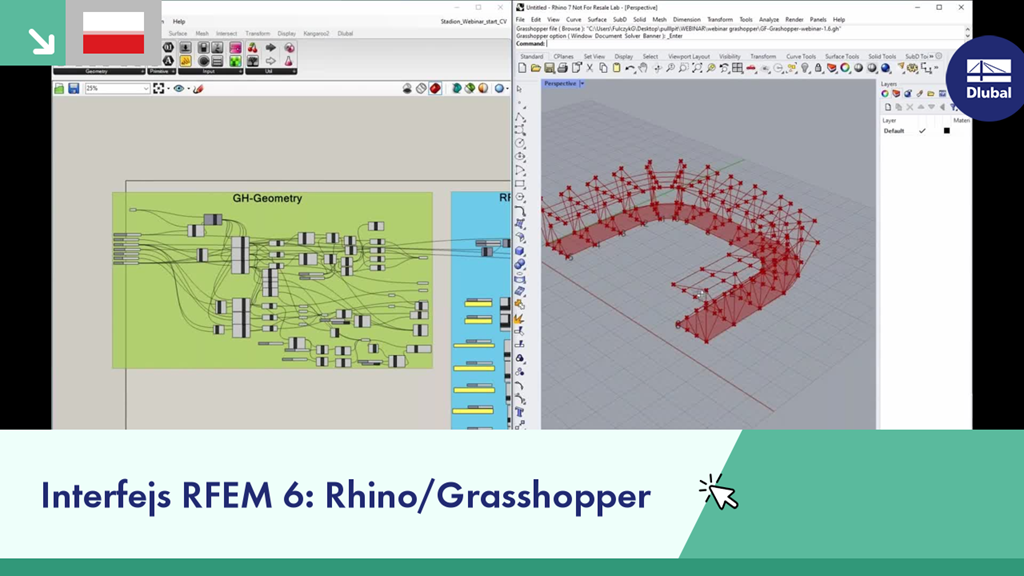Expand the Grasshopper Primitive panel plus
Viewport: 1024px width, 576px height.
click(x=172, y=71)
